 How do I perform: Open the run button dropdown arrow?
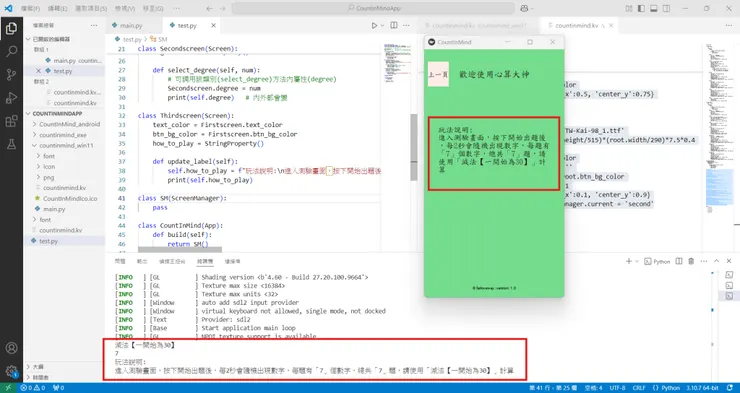[x=382, y=25]
